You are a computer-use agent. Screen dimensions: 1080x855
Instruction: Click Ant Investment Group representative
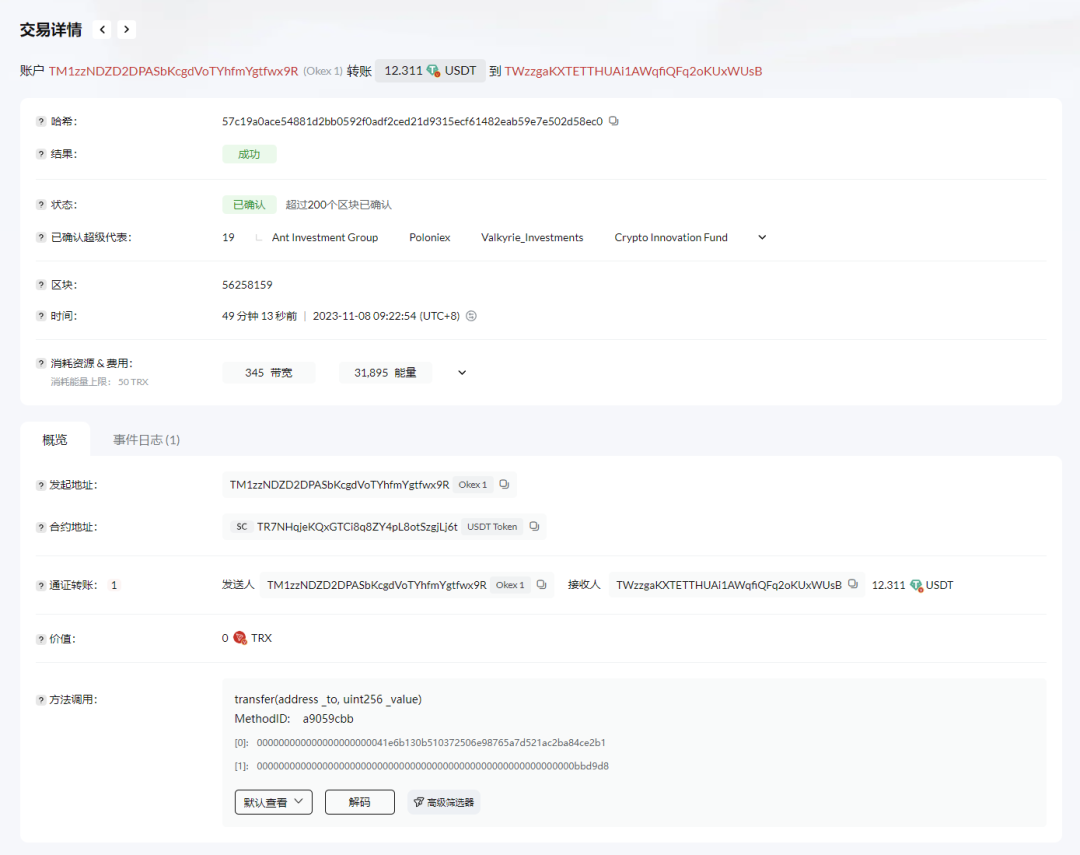[x=325, y=238]
